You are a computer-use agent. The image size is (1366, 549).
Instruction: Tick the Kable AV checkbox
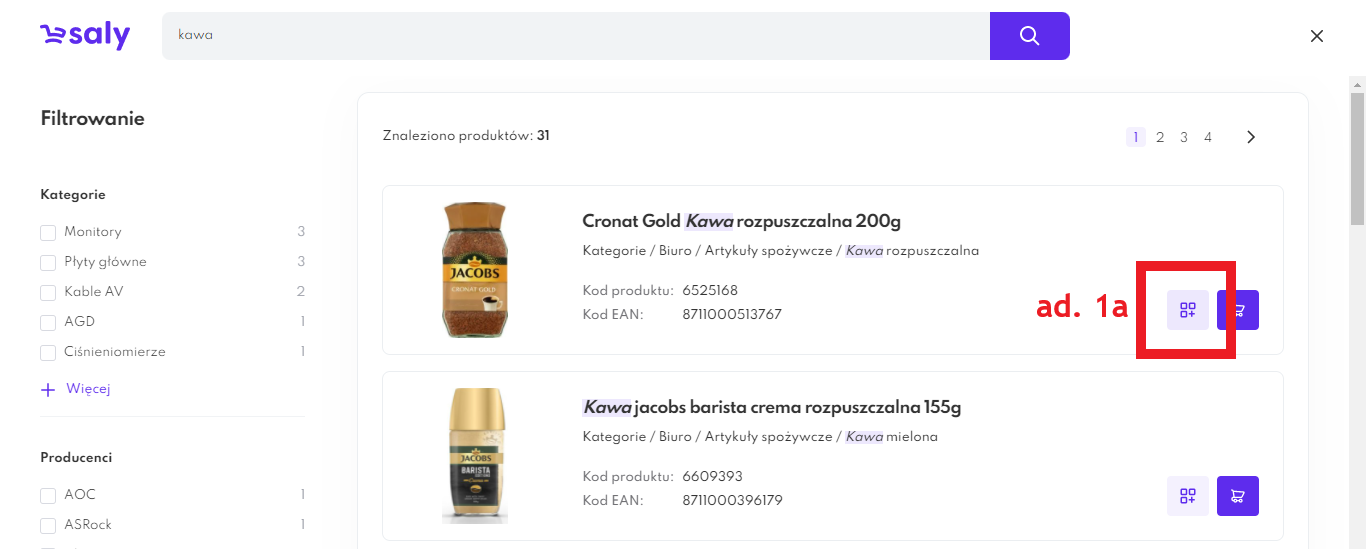[48, 292]
